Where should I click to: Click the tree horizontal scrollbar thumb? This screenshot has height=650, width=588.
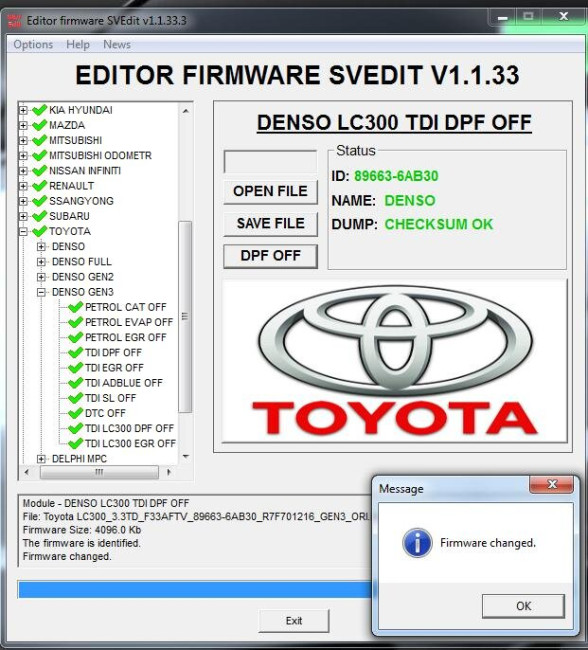tap(99, 472)
